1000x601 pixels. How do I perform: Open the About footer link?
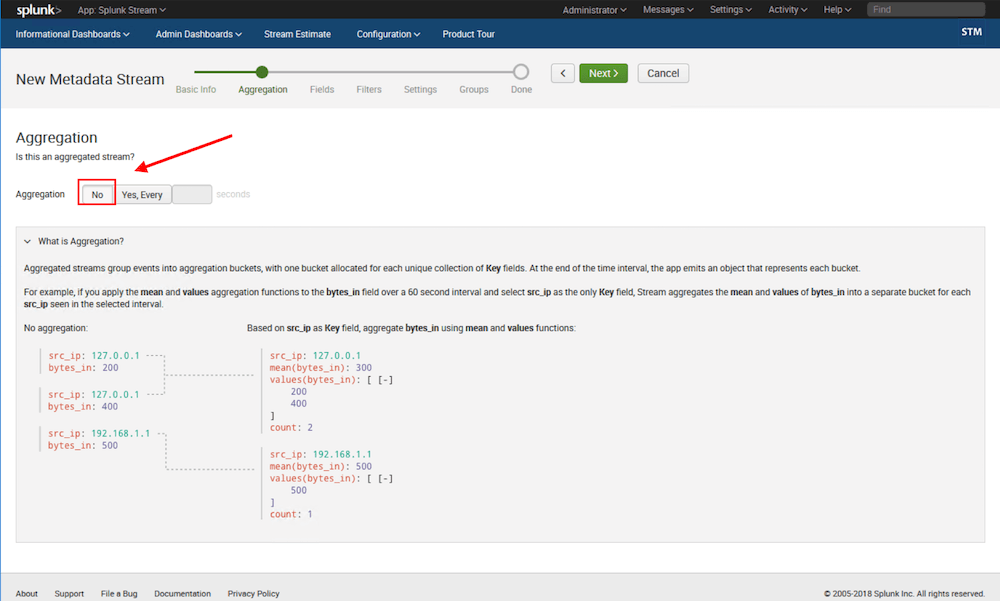[x=27, y=593]
